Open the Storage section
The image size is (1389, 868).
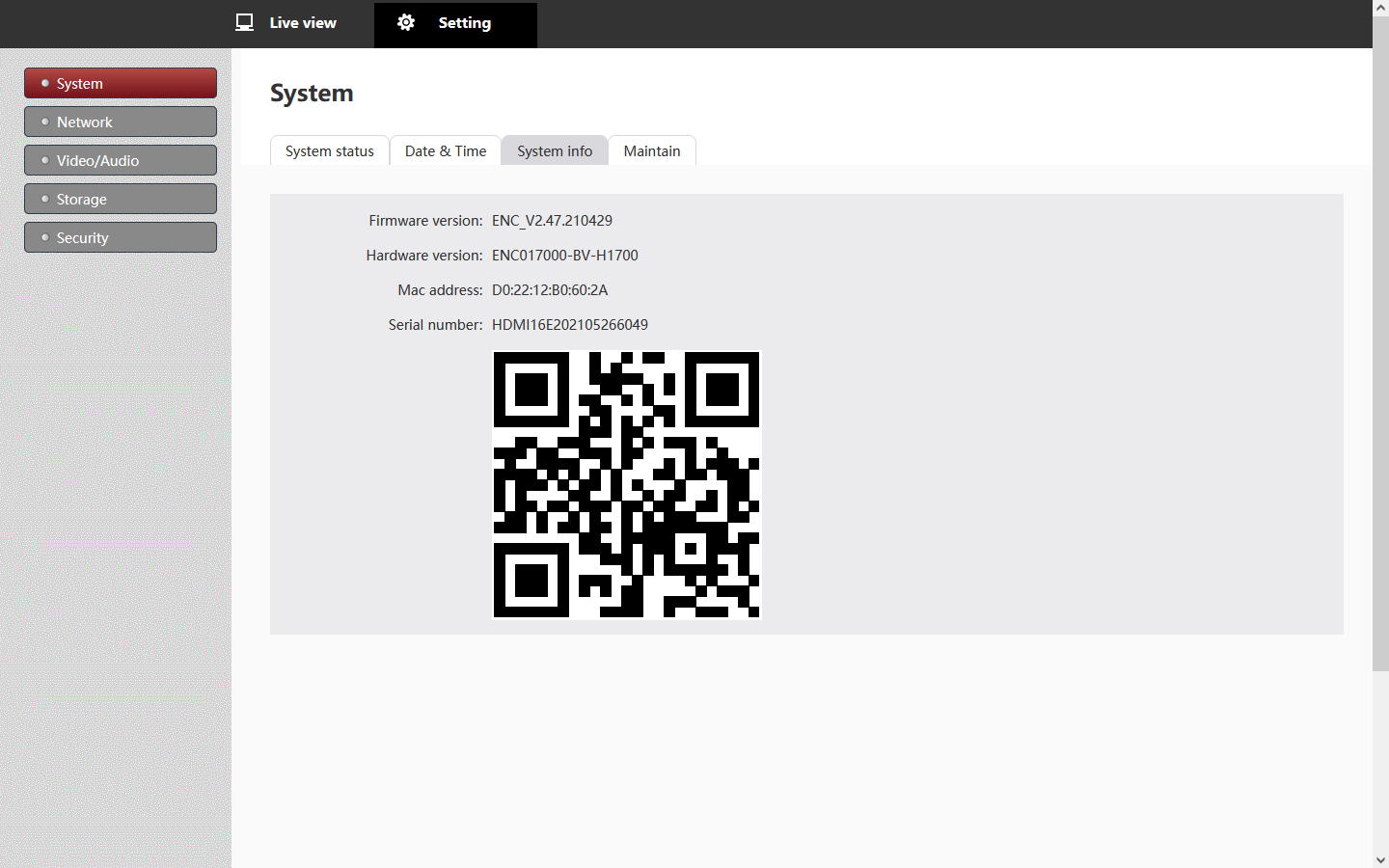(x=121, y=199)
